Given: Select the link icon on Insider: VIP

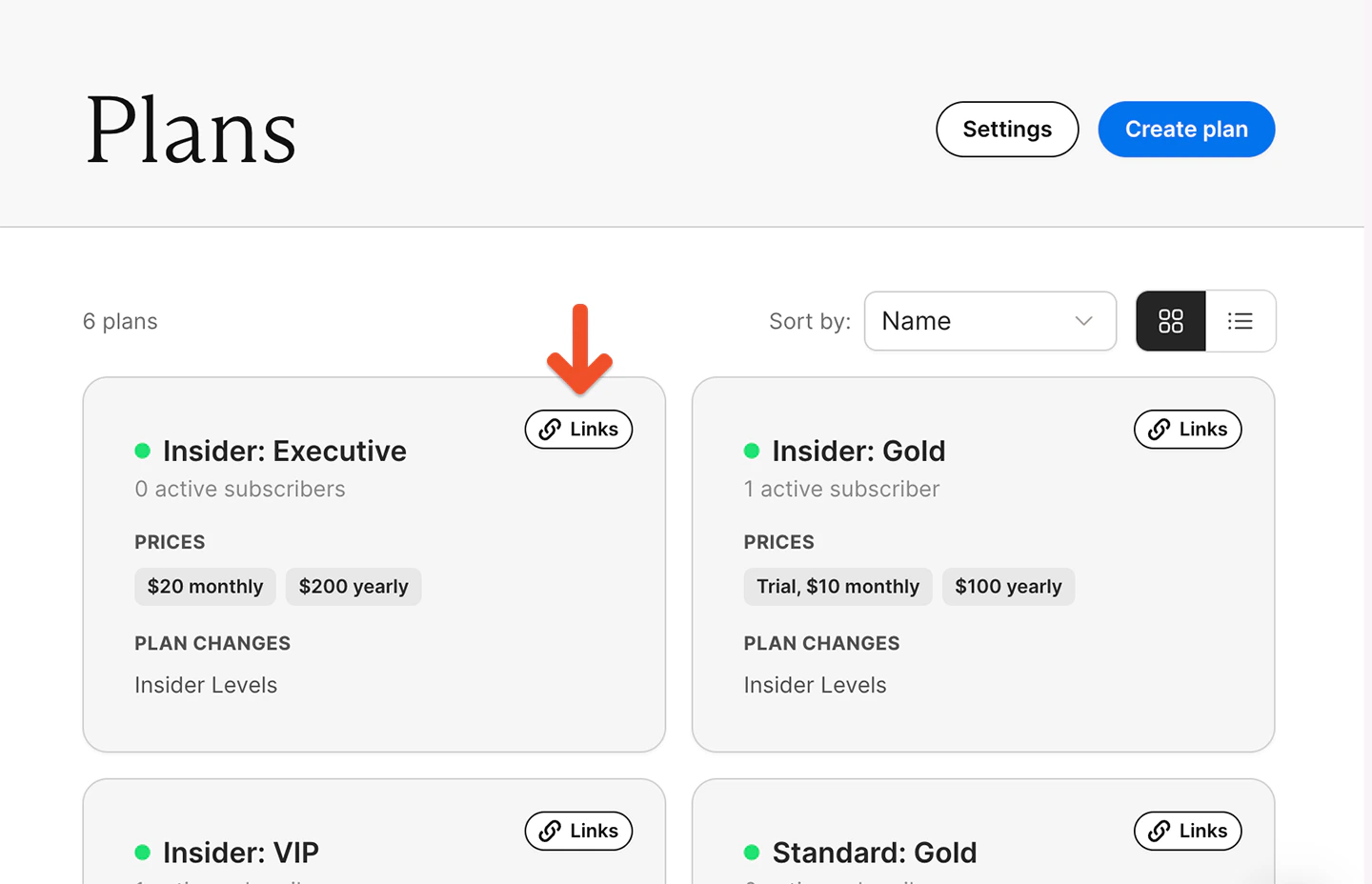Looking at the screenshot, I should (551, 831).
